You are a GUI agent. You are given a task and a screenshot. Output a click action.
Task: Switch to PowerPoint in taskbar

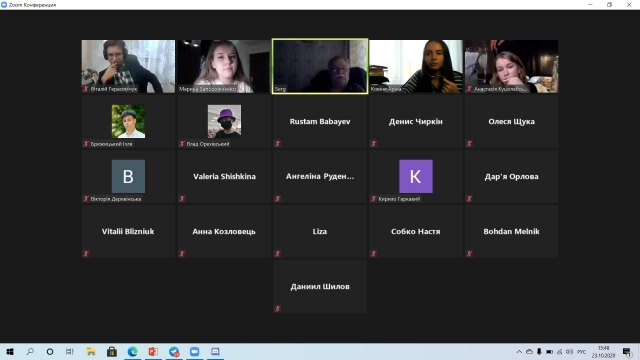pos(153,351)
